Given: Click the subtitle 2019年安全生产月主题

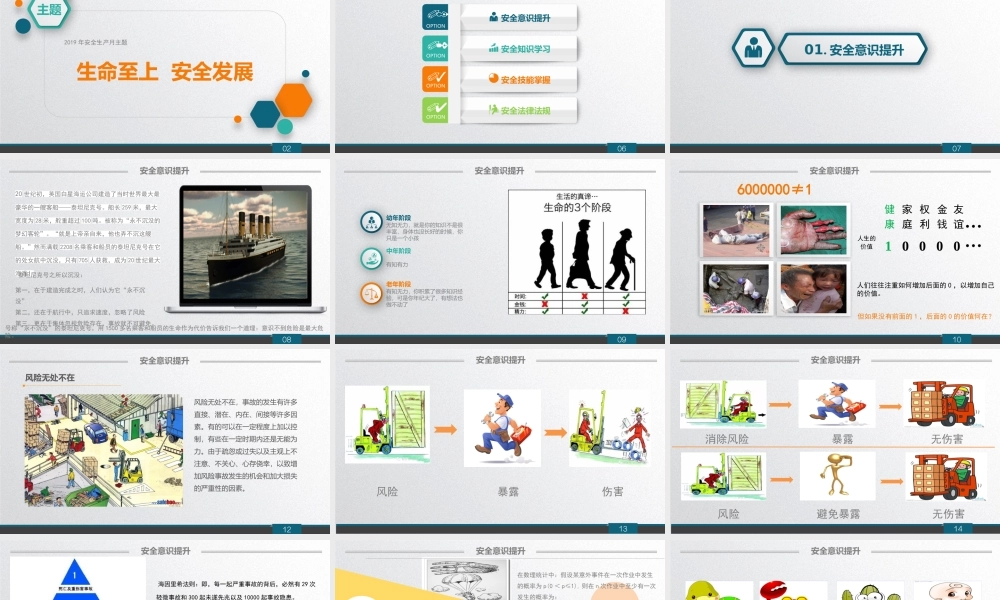Looking at the screenshot, I should [96, 42].
